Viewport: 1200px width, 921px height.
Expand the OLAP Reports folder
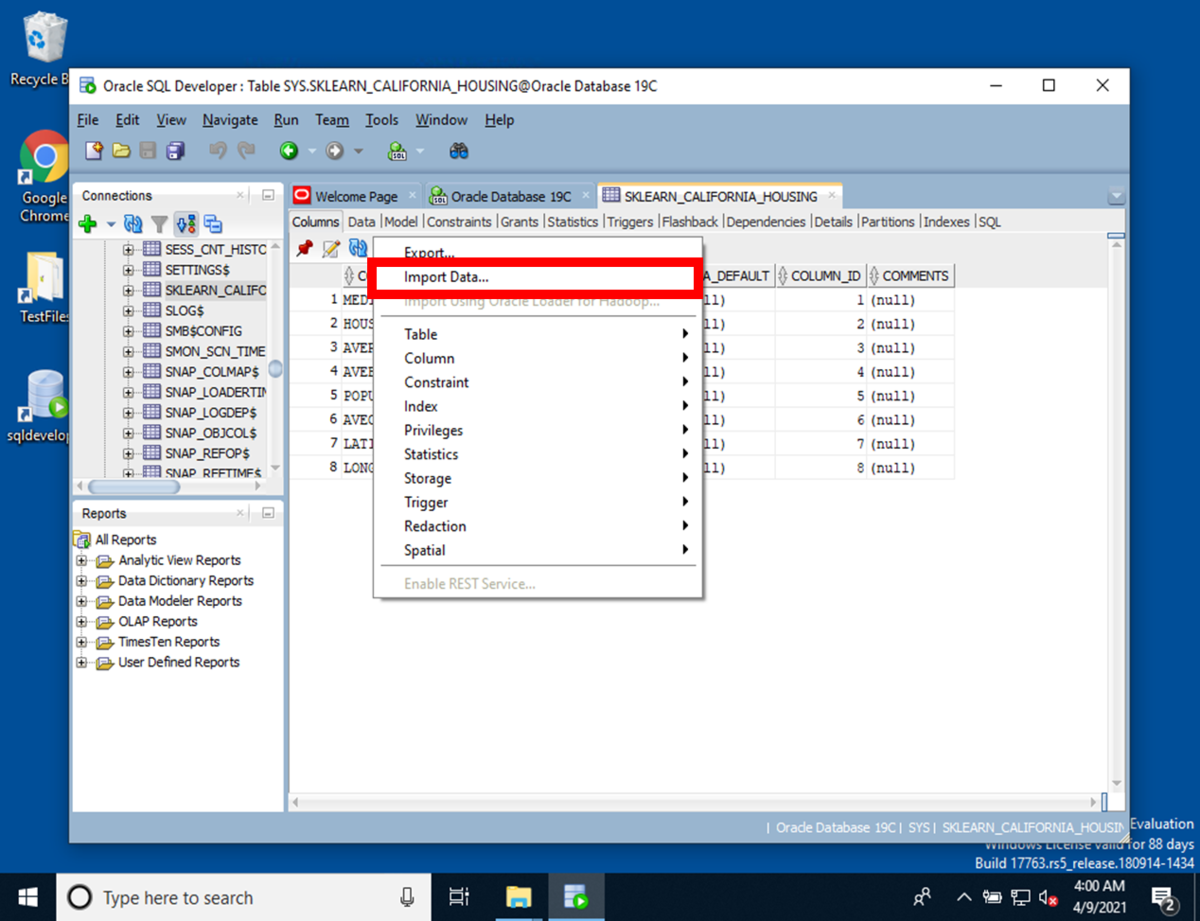83,621
